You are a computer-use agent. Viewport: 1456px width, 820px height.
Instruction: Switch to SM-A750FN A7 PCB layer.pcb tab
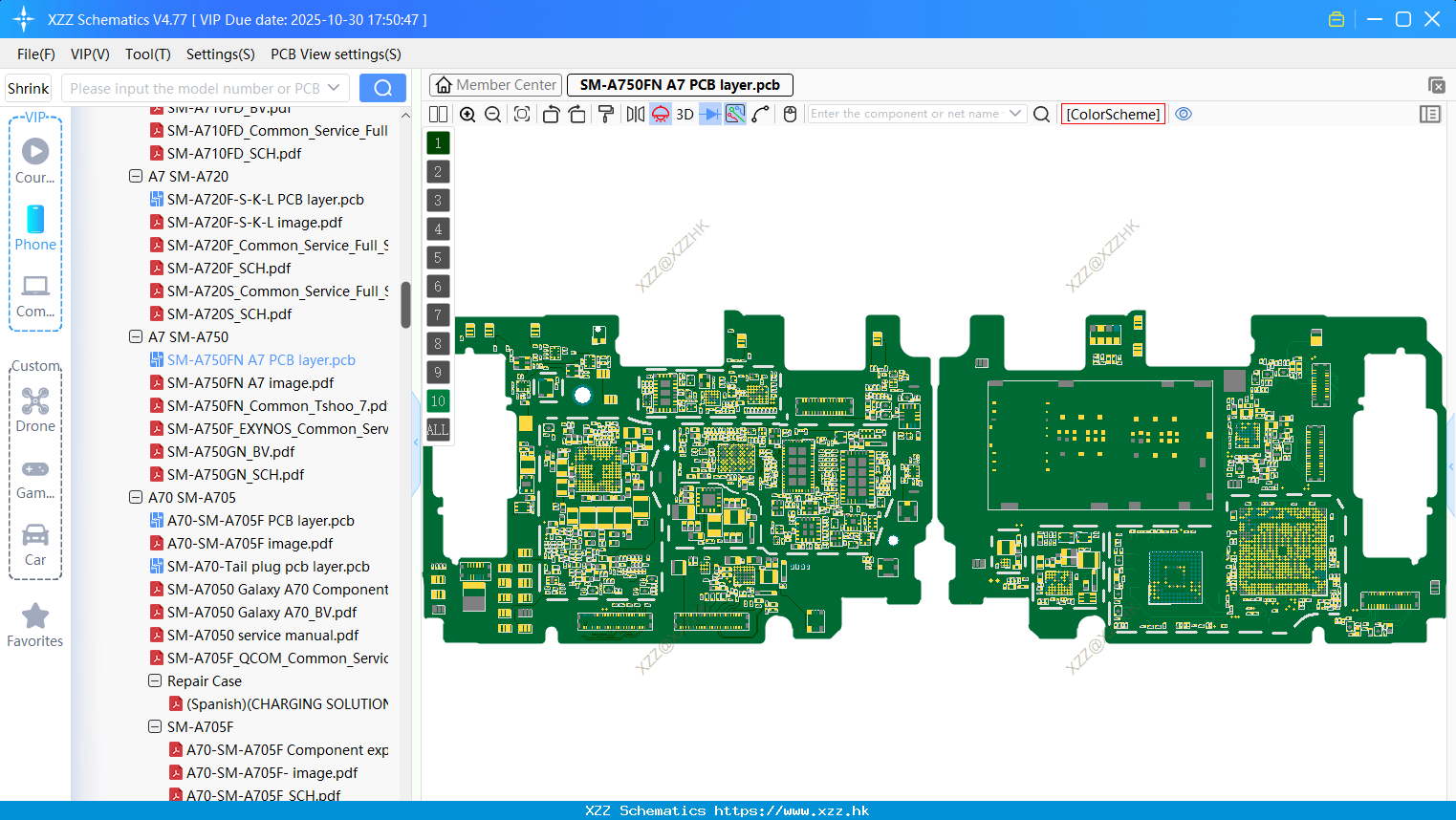pyautogui.click(x=680, y=85)
